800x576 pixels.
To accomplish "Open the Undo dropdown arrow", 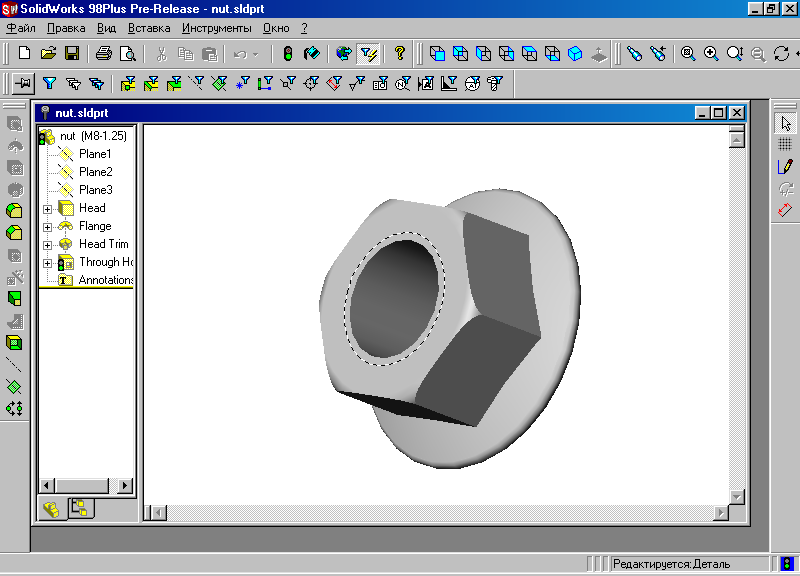I will pyautogui.click(x=256, y=54).
